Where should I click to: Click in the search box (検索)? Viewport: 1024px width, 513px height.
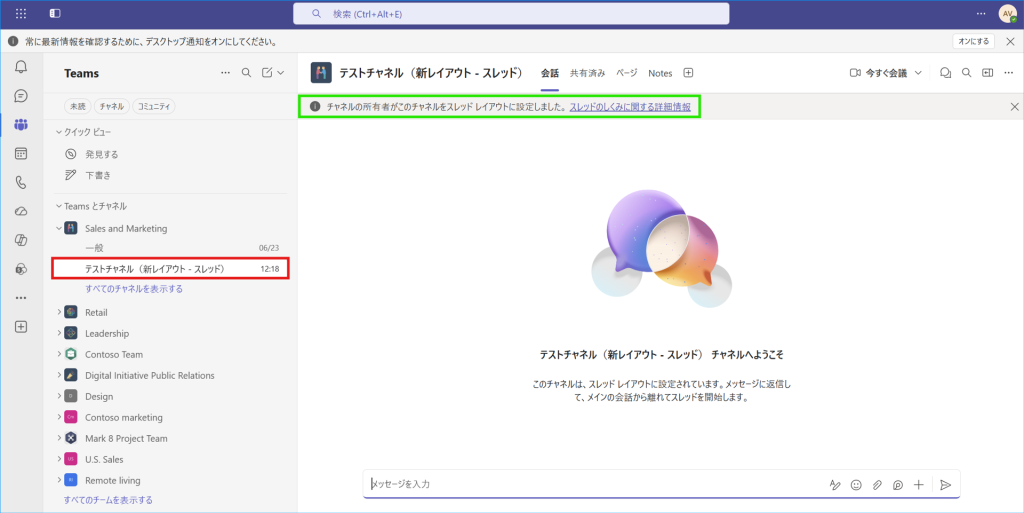pos(511,14)
